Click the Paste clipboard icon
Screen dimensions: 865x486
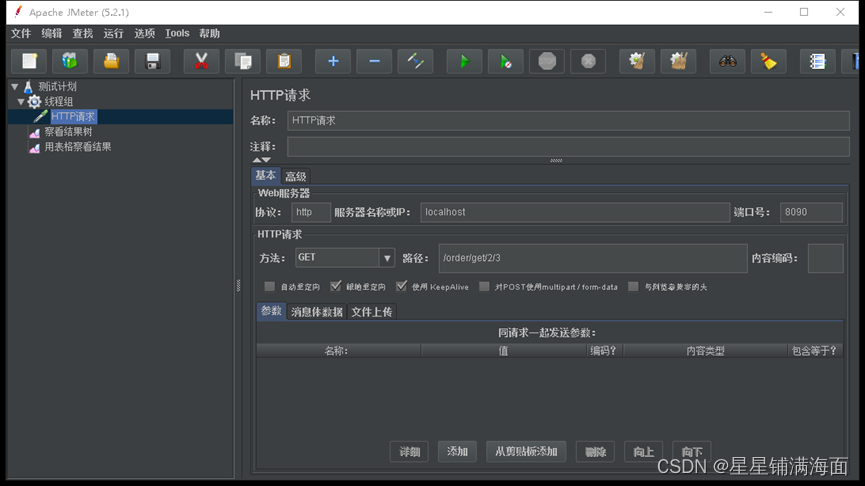(x=284, y=61)
